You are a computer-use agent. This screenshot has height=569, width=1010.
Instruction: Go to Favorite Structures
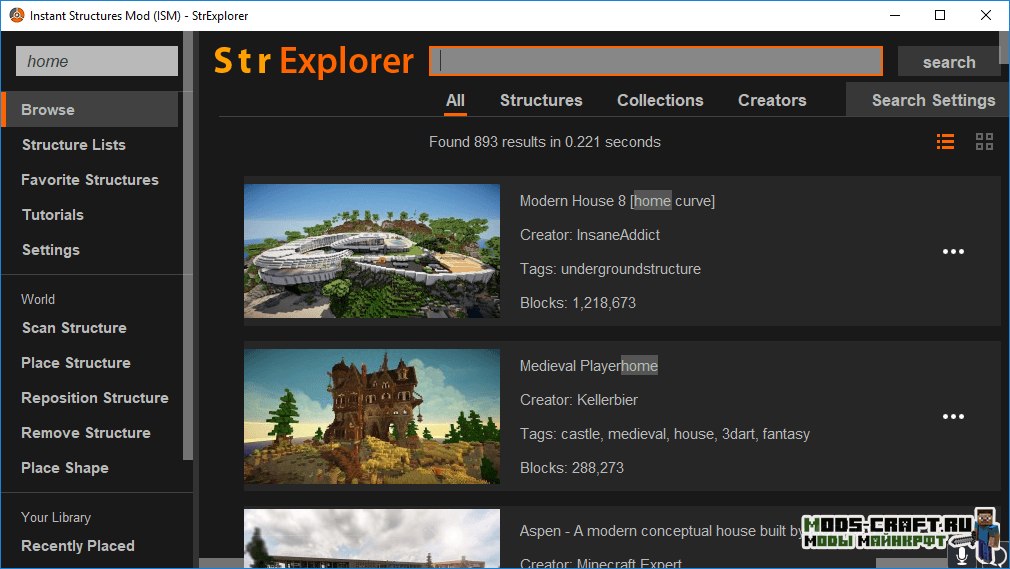tap(90, 180)
